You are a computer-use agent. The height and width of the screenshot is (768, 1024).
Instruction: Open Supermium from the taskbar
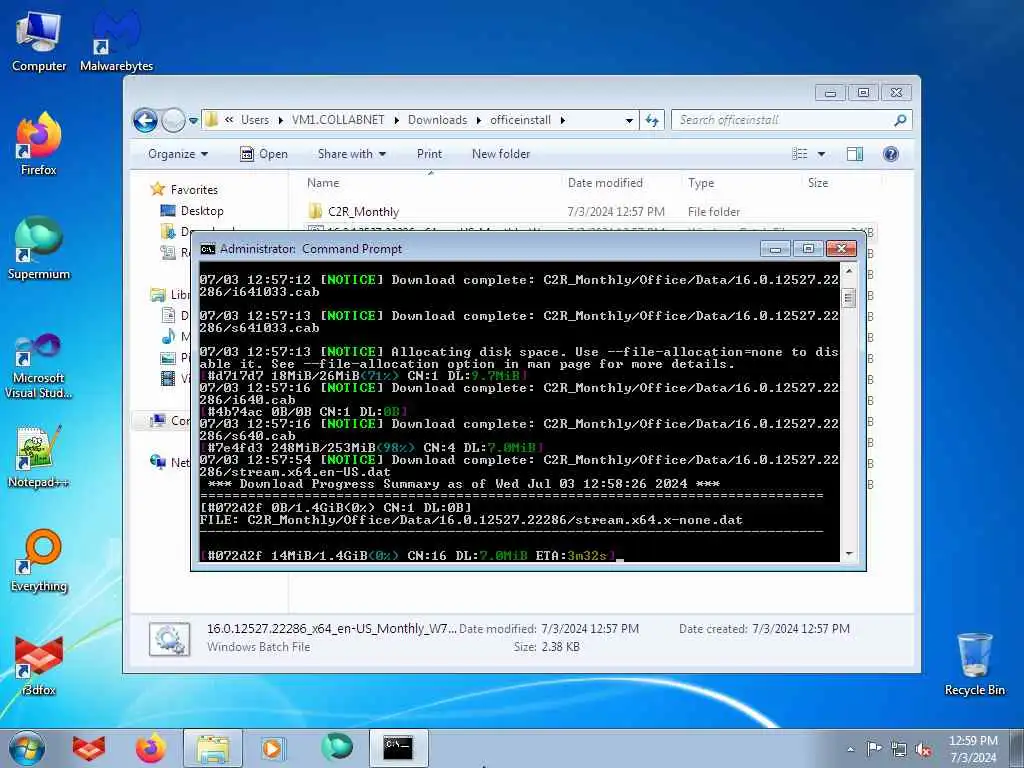pyautogui.click(x=337, y=747)
